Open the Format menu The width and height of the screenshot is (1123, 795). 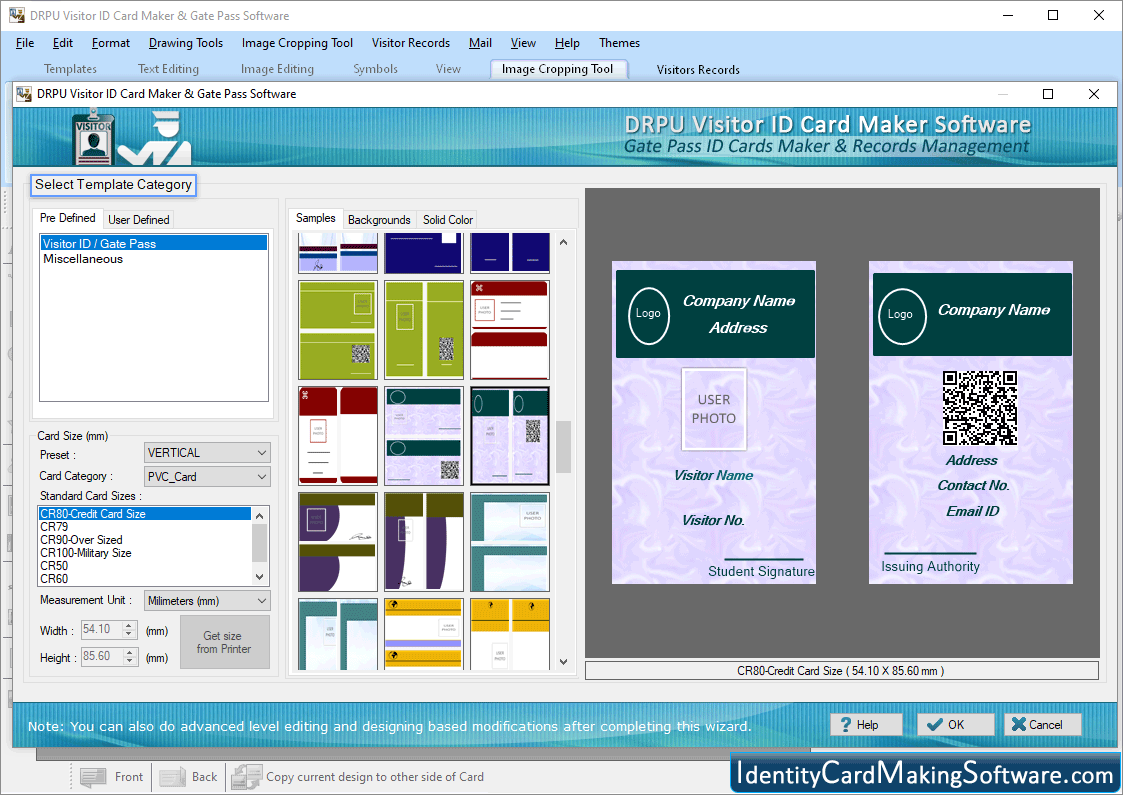110,43
